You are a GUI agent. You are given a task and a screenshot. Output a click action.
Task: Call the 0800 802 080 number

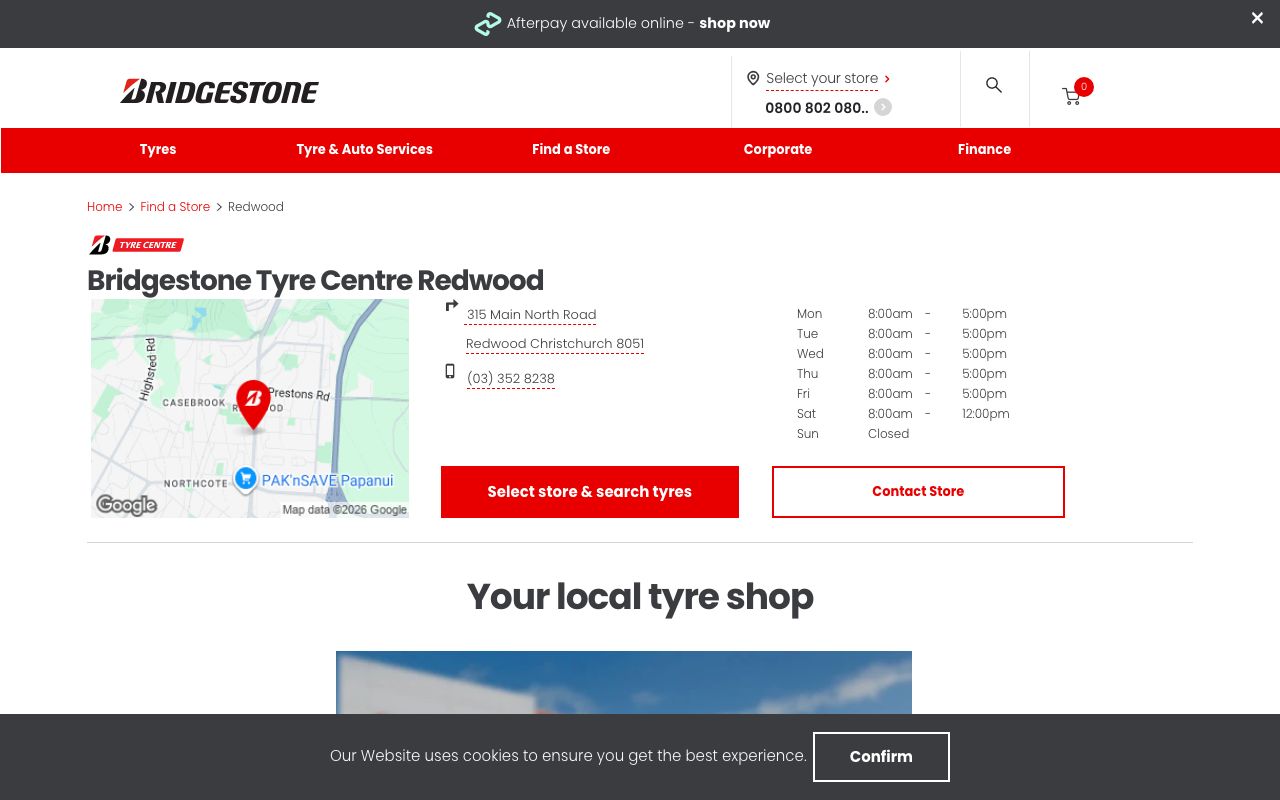point(816,108)
